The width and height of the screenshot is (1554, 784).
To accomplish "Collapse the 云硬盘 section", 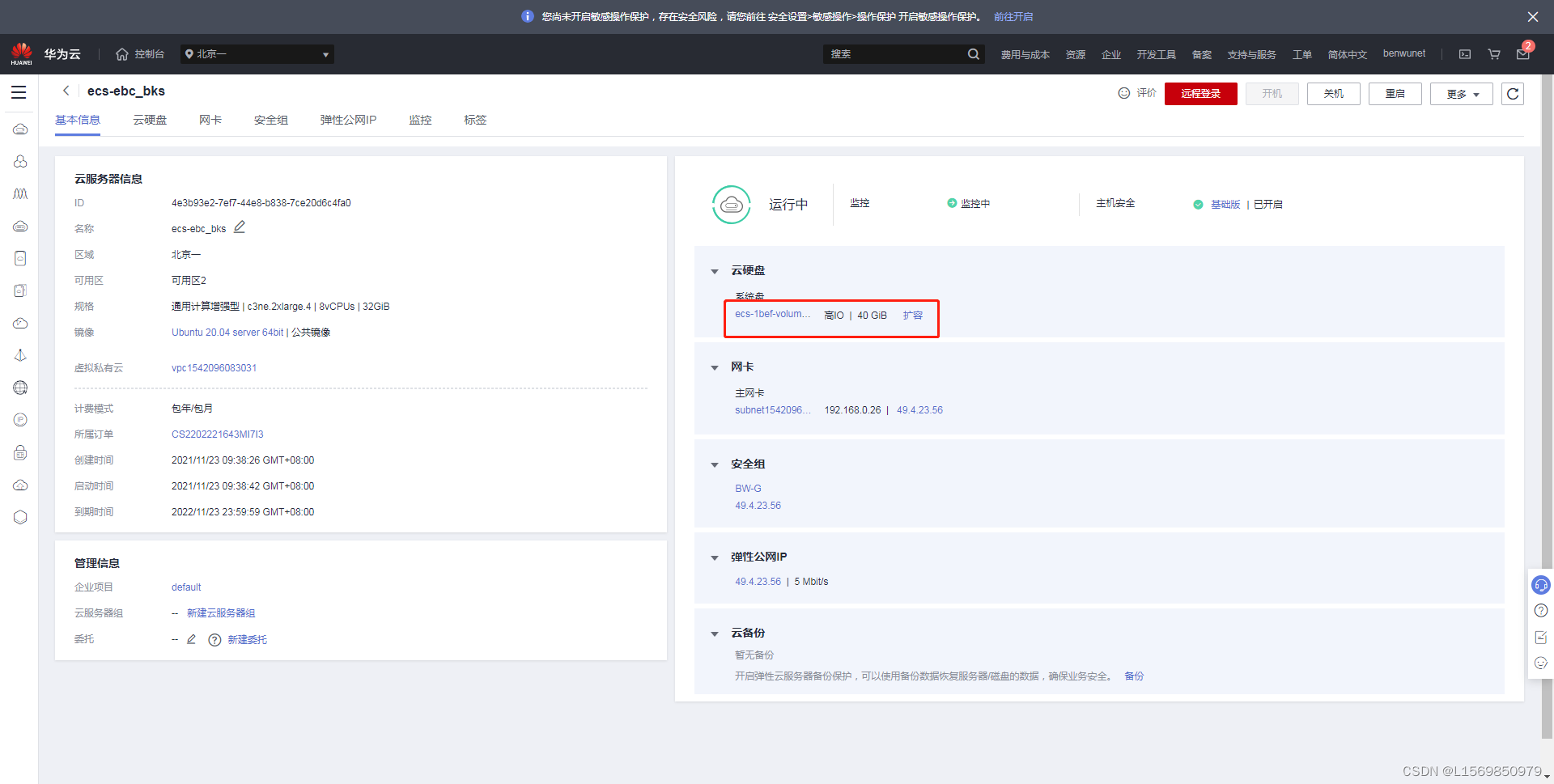I will 714,271.
